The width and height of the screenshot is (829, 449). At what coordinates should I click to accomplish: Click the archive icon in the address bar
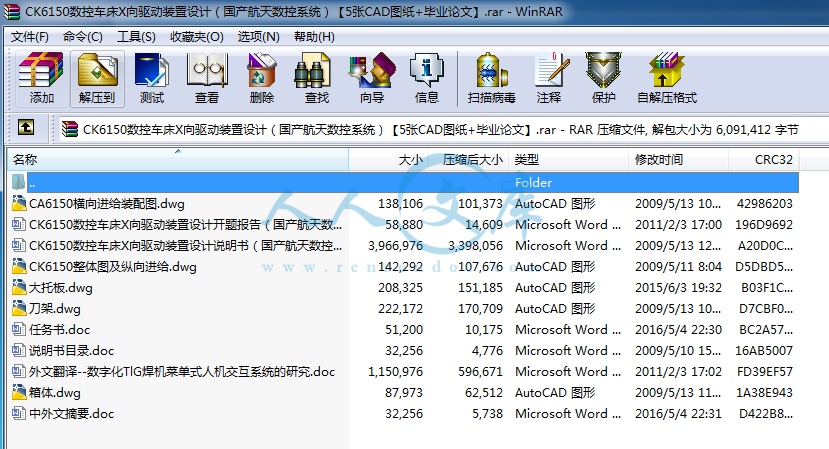coord(70,129)
